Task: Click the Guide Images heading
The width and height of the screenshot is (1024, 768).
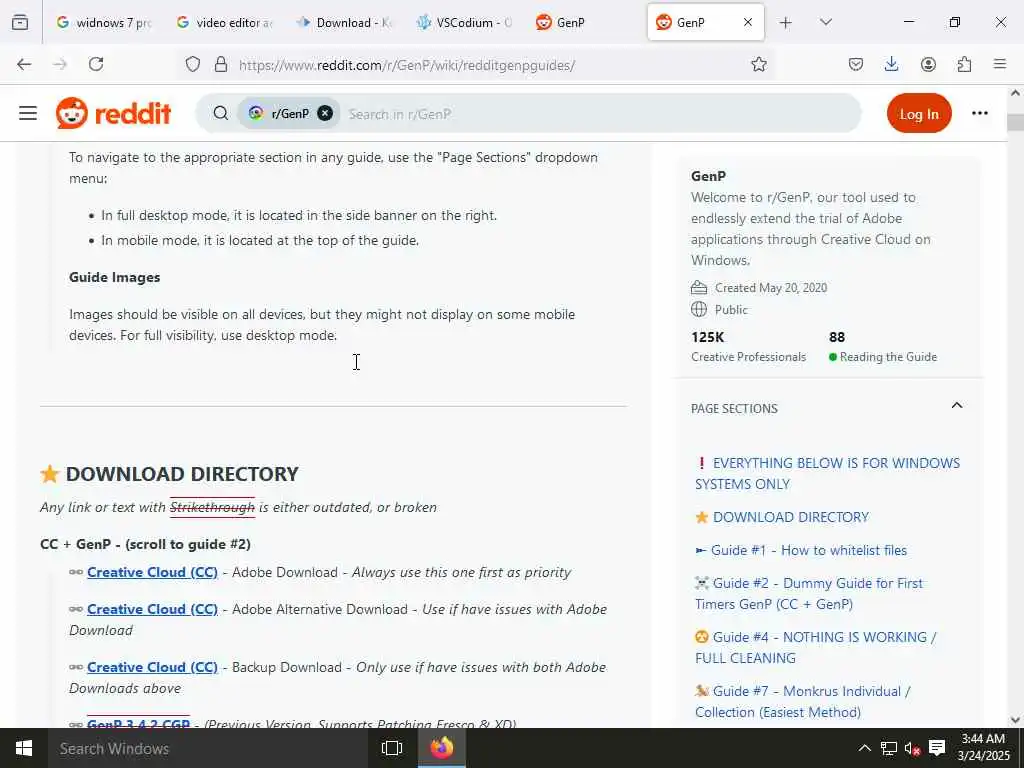Action: (114, 277)
